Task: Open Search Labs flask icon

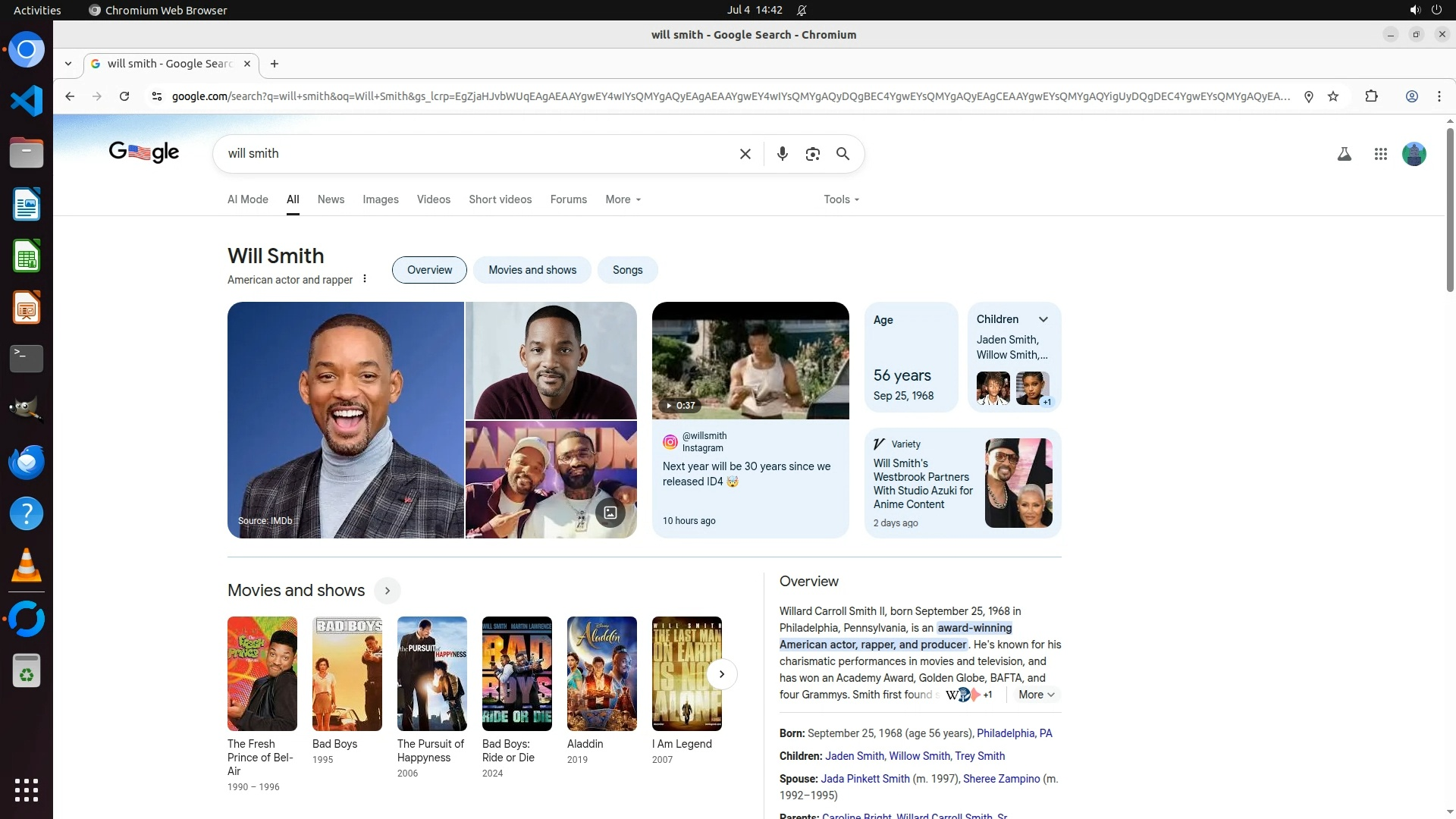Action: (x=1344, y=154)
